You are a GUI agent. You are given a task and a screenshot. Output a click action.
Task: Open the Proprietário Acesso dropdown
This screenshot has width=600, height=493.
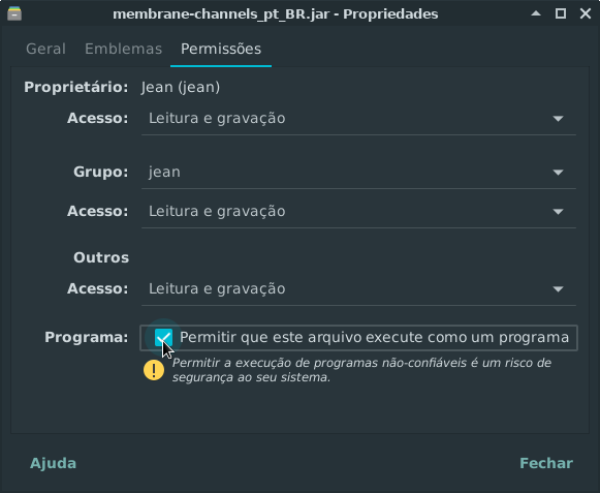[359, 118]
